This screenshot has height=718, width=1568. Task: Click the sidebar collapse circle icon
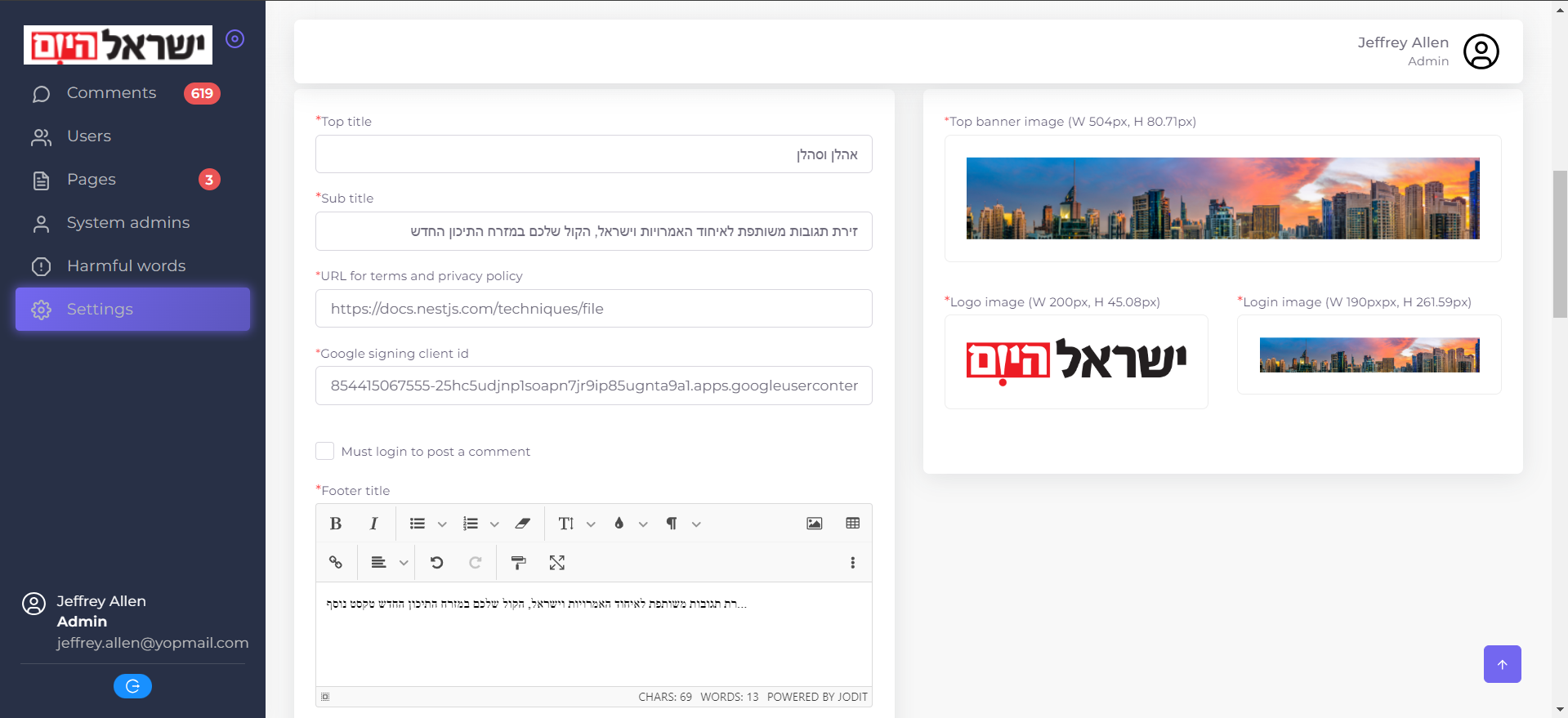[235, 38]
